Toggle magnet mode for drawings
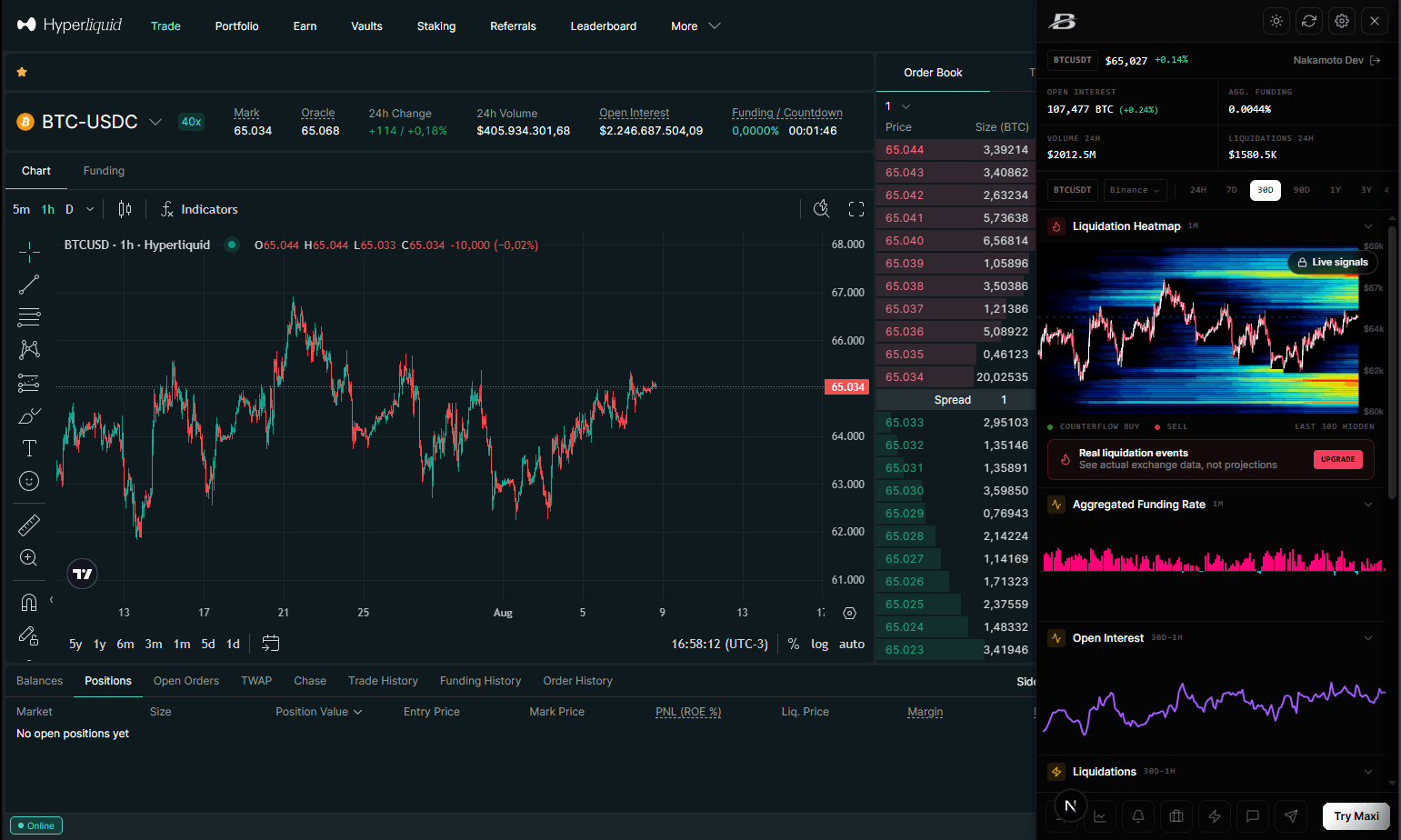This screenshot has width=1401, height=840. click(29, 602)
